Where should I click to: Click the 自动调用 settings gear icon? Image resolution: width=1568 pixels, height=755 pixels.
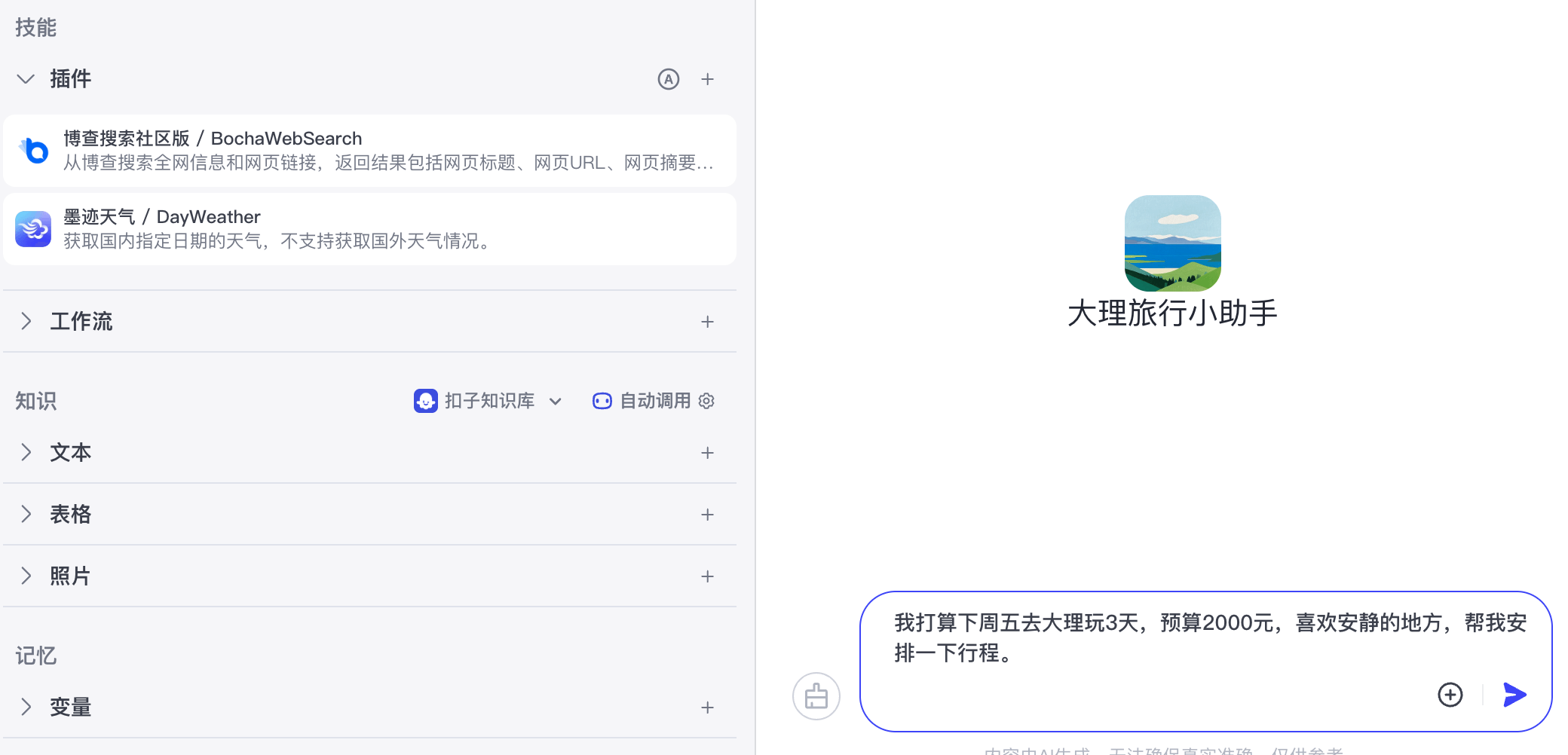706,401
